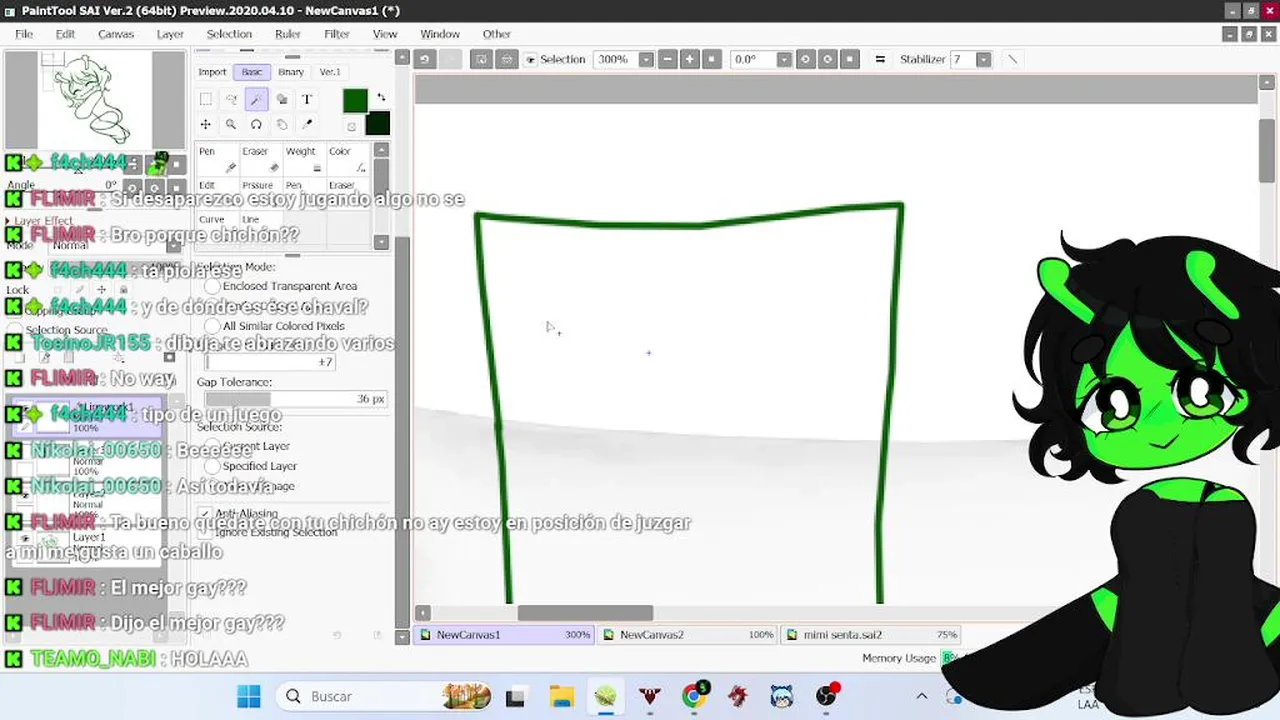Click the flip view horizontal icon
Screen dimensions: 1280x720
click(880, 59)
